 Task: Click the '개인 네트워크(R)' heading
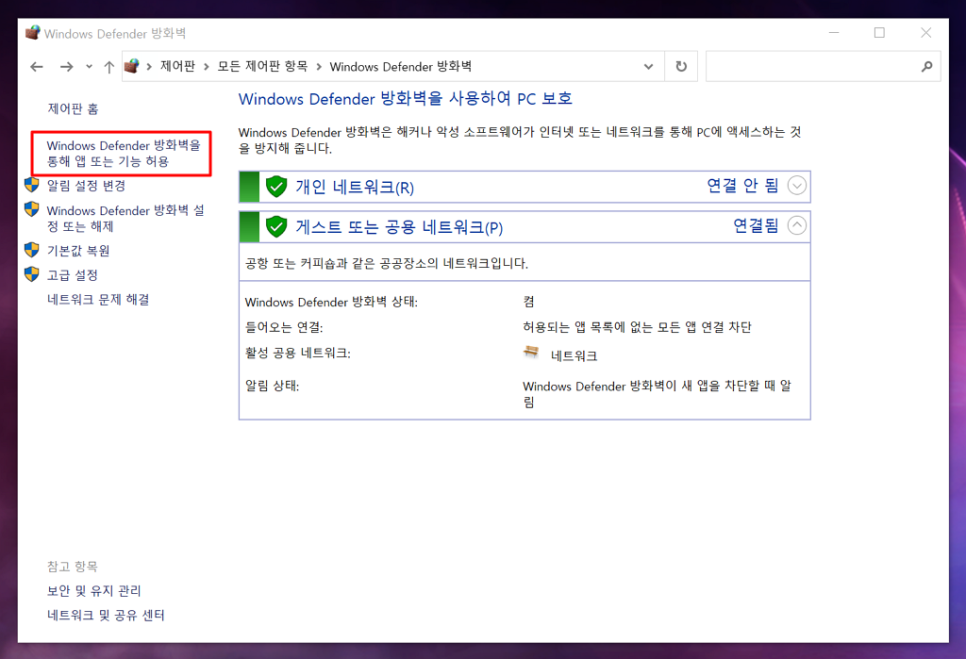[x=355, y=187]
